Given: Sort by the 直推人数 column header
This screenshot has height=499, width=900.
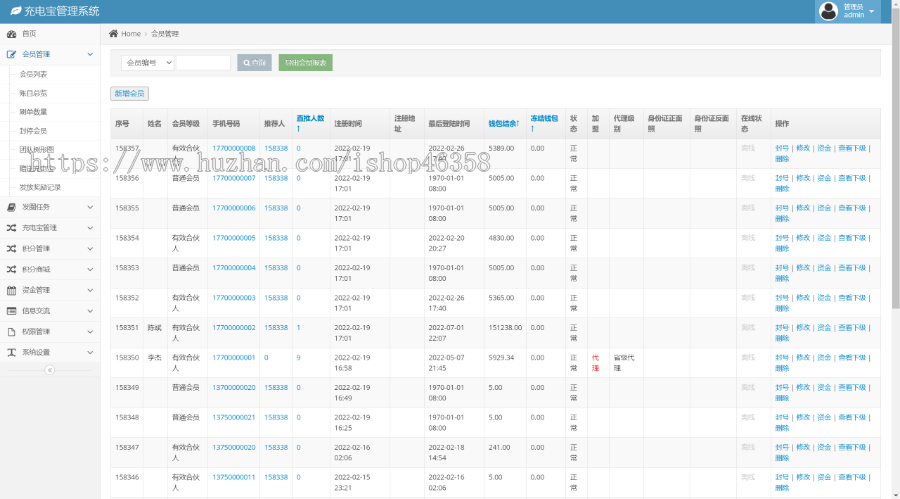Looking at the screenshot, I should [x=310, y=123].
